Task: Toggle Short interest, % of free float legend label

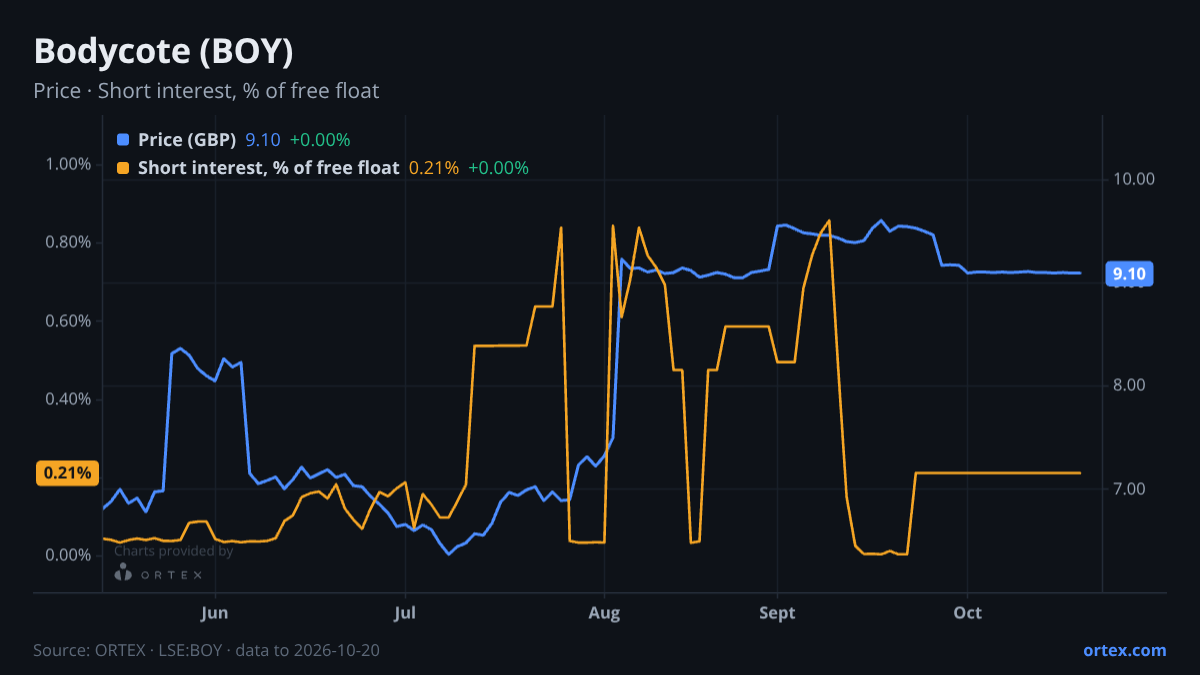Action: tap(268, 168)
